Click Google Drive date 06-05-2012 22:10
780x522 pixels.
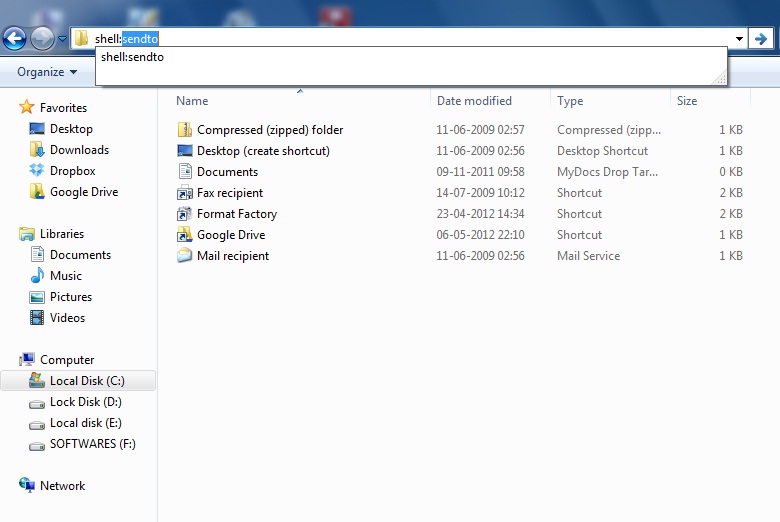481,235
